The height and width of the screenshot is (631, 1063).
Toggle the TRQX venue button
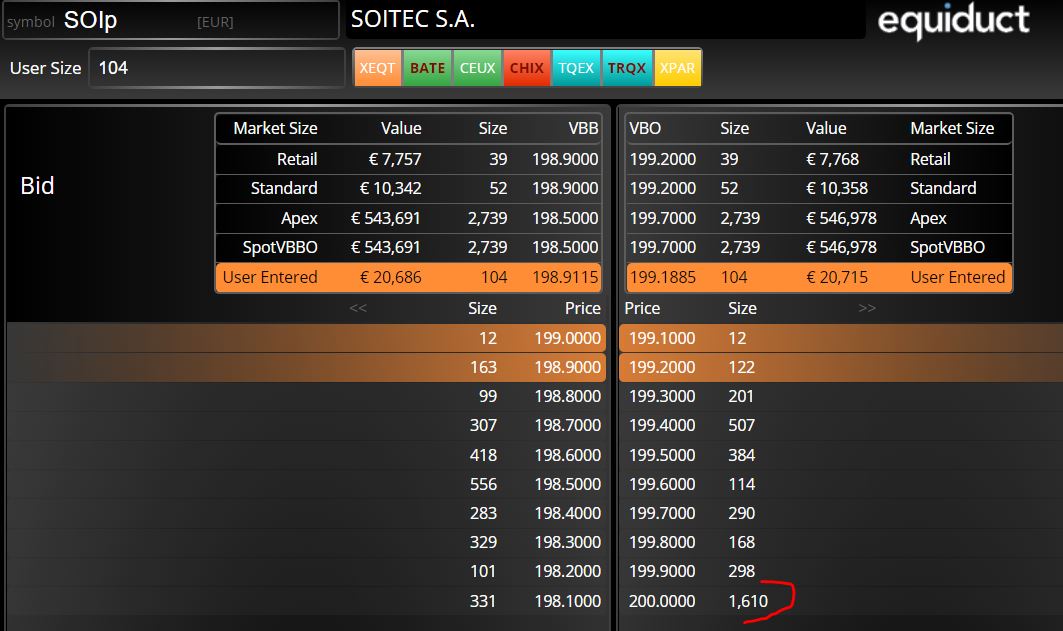(627, 68)
